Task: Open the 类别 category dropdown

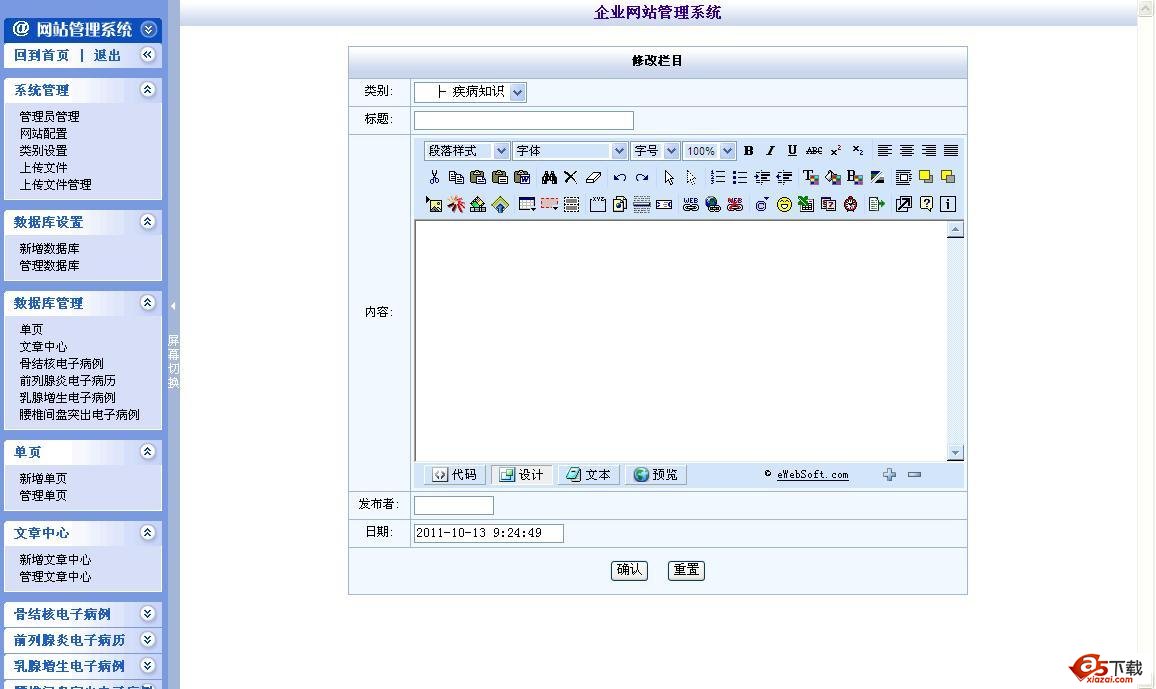Action: [517, 92]
